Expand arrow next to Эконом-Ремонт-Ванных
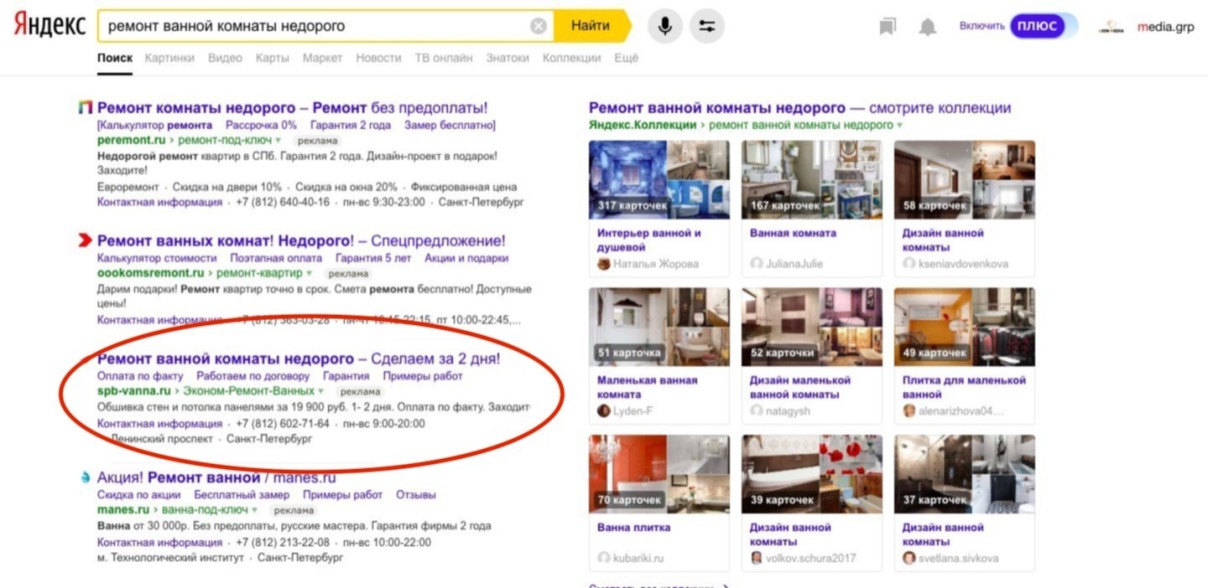This screenshot has height=588, width=1208. point(320,392)
